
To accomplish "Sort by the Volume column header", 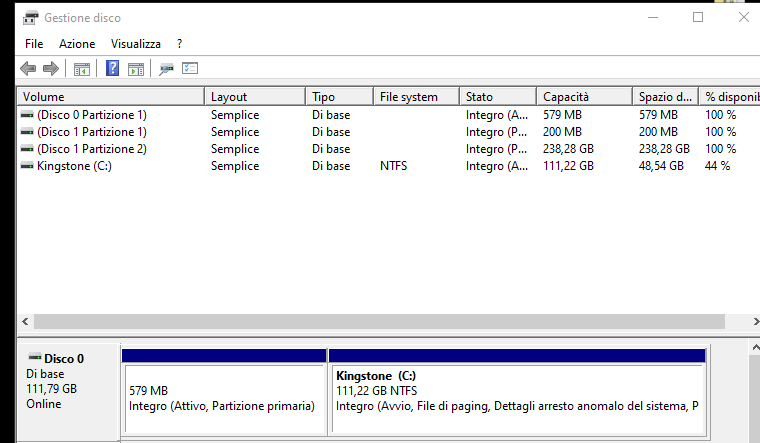I will (111, 96).
